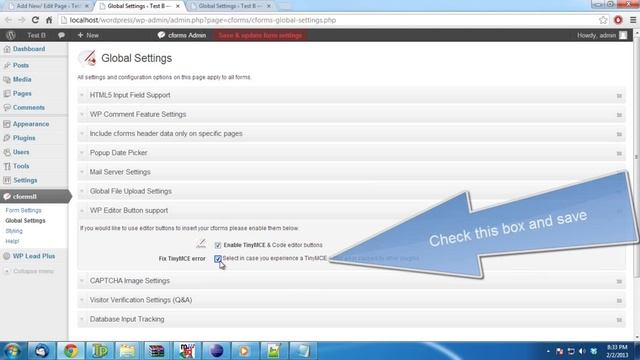Click the browser back arrow
The image size is (640, 360).
[x=8, y=20]
